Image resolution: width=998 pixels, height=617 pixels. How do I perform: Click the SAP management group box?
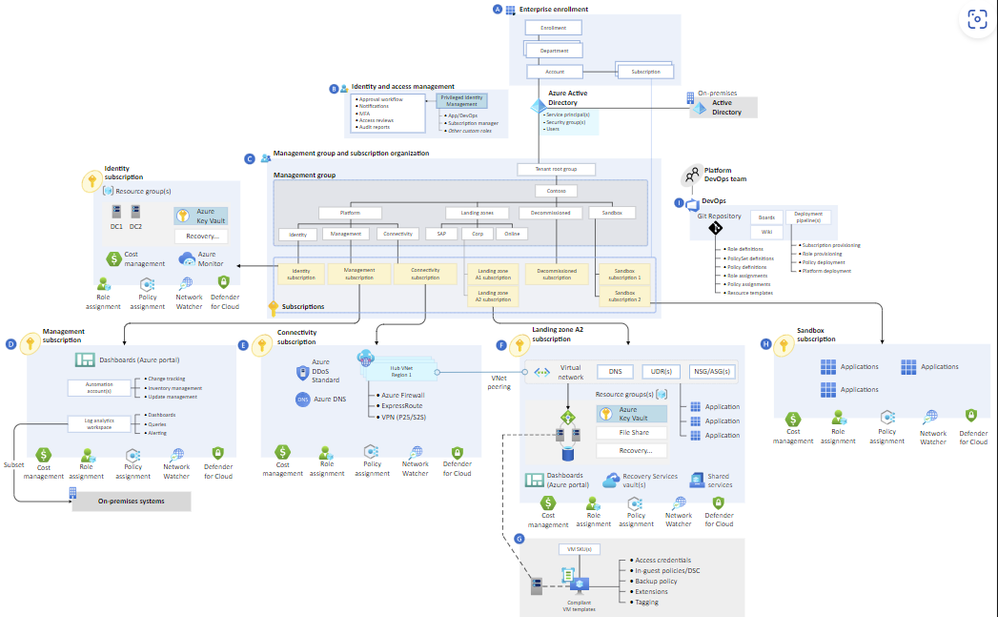click(442, 234)
